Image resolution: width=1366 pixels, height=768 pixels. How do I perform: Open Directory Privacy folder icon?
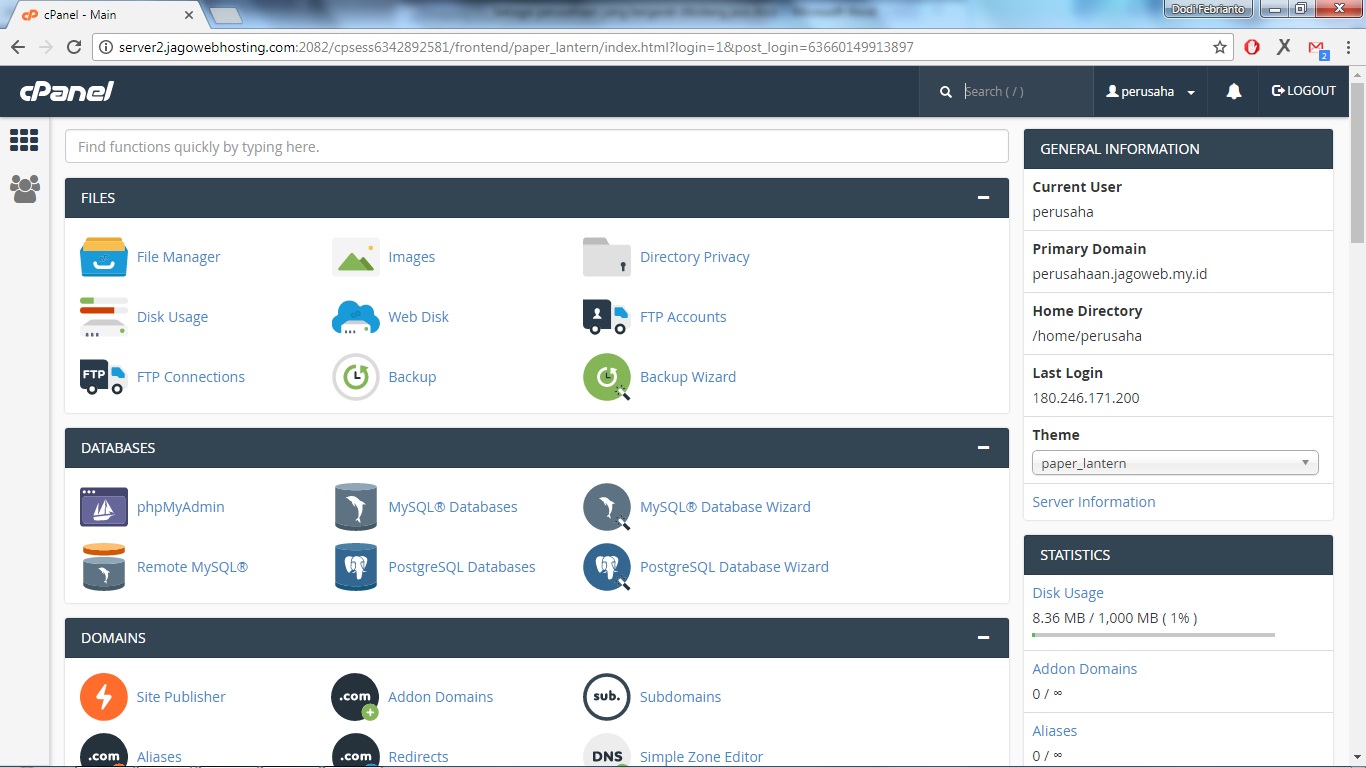607,257
